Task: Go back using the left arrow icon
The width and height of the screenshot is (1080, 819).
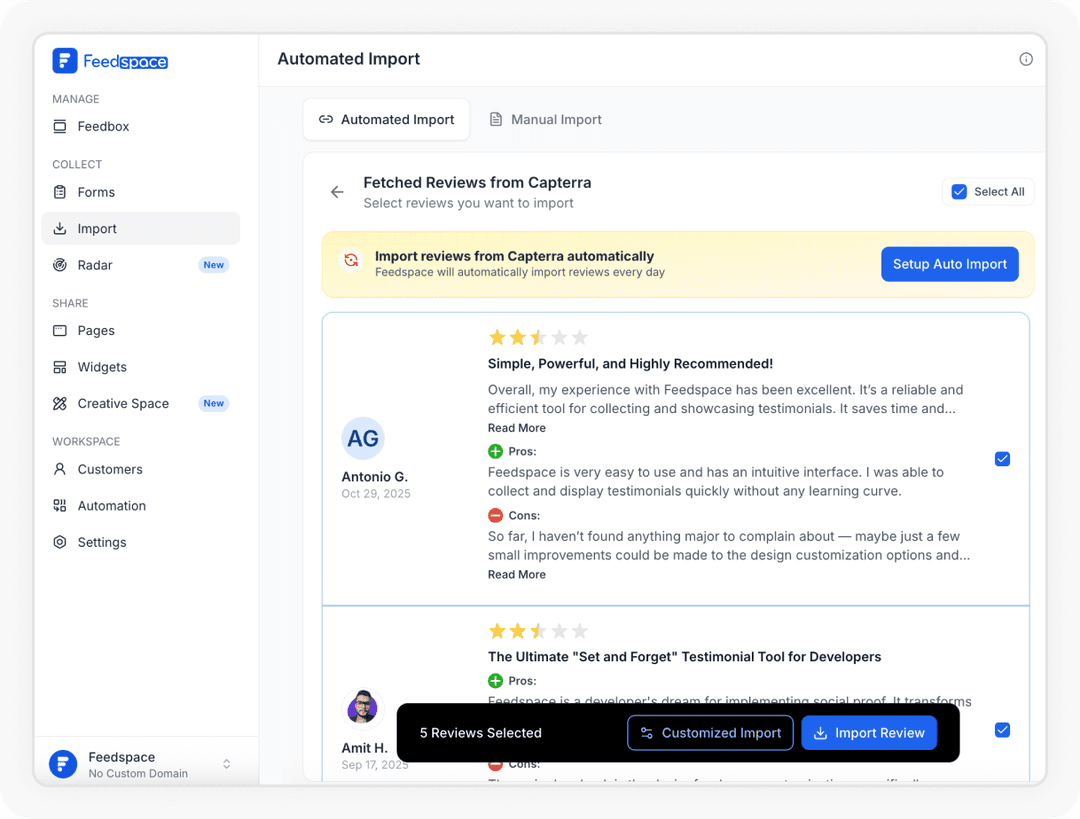Action: pyautogui.click(x=337, y=192)
